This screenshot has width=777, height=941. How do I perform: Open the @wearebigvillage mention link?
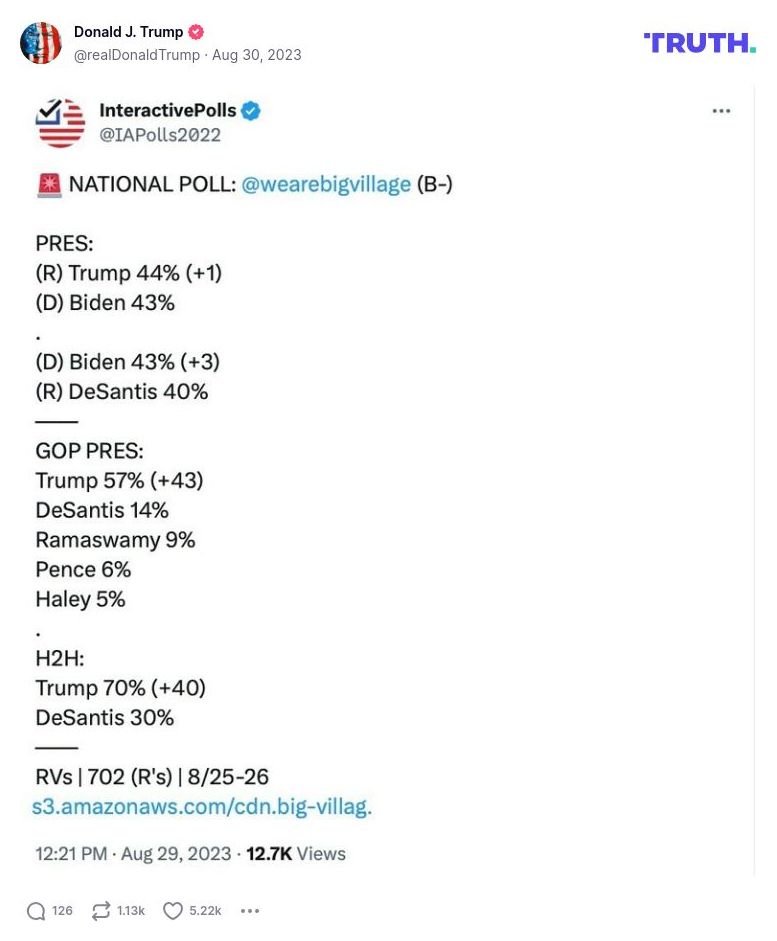tap(326, 184)
